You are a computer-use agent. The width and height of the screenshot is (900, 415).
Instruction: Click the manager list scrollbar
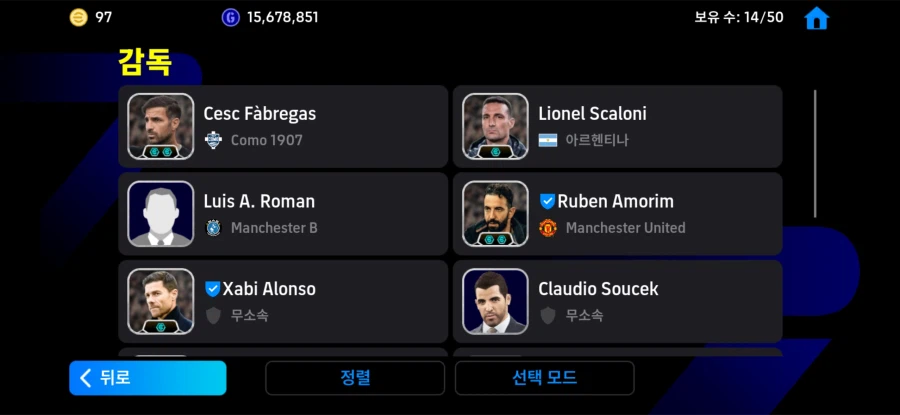click(814, 154)
